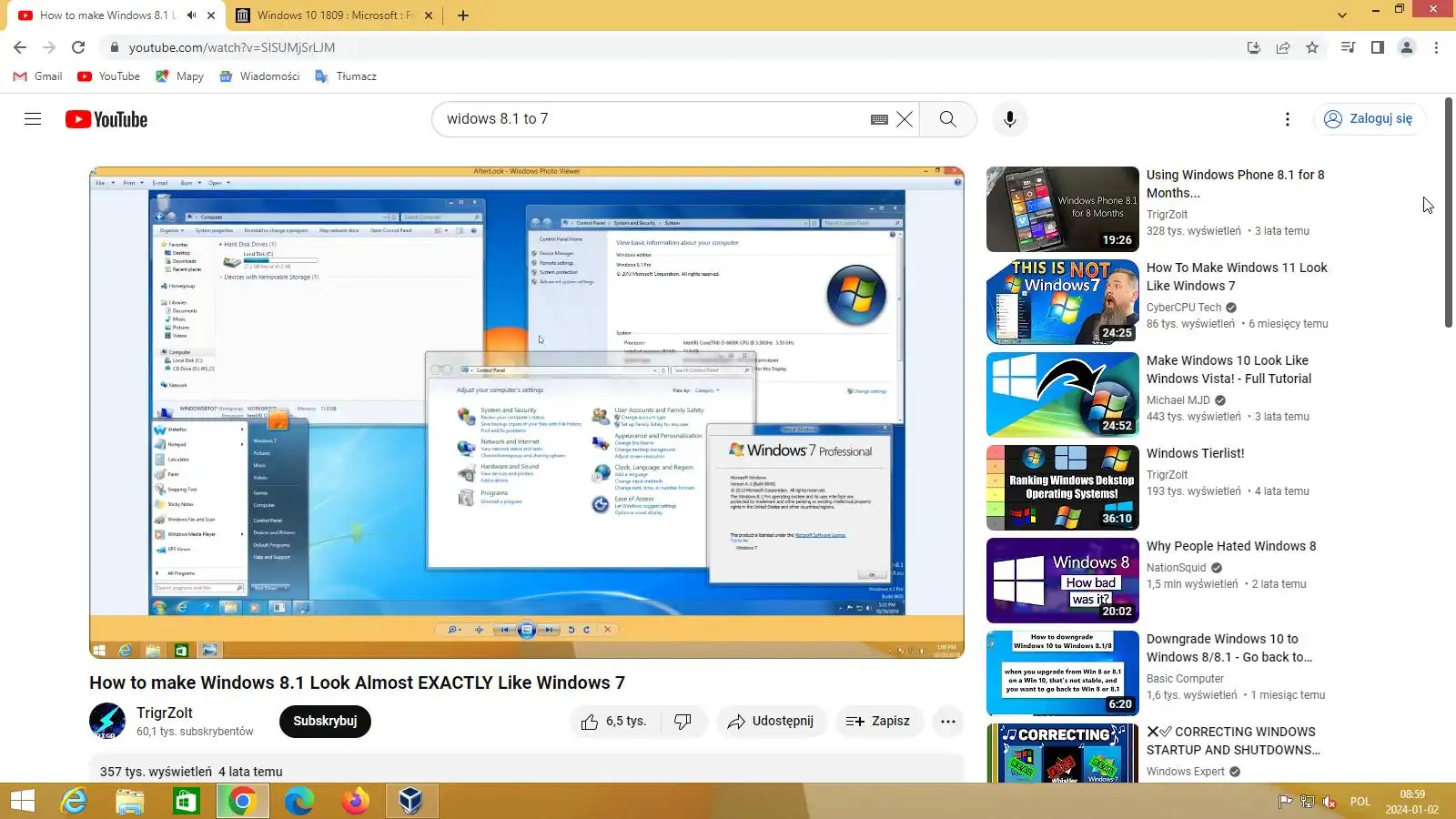
Task: Open 'Why People Hated Windows 8' video
Action: (1231, 546)
